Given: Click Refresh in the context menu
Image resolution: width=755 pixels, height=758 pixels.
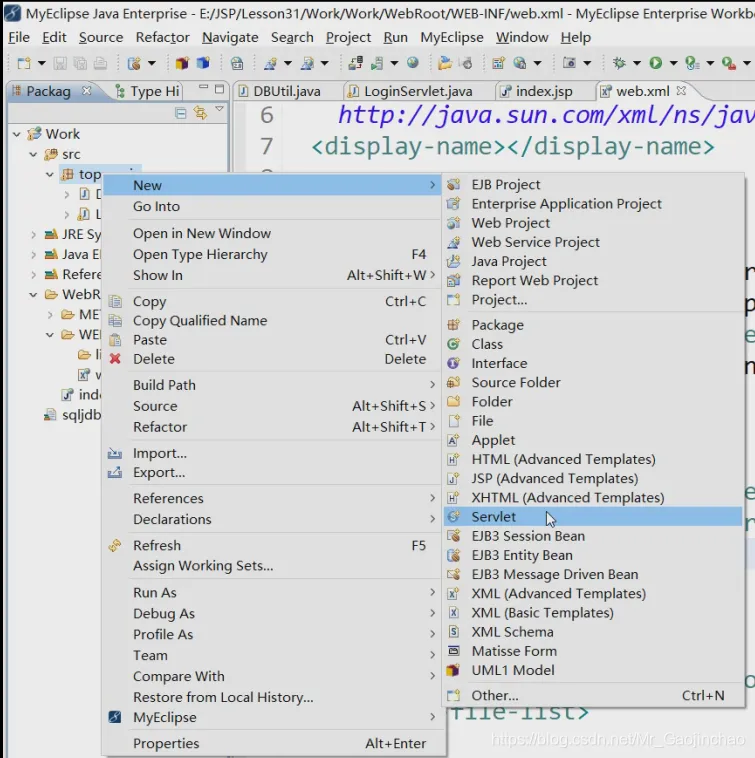Looking at the screenshot, I should click(x=272, y=545).
